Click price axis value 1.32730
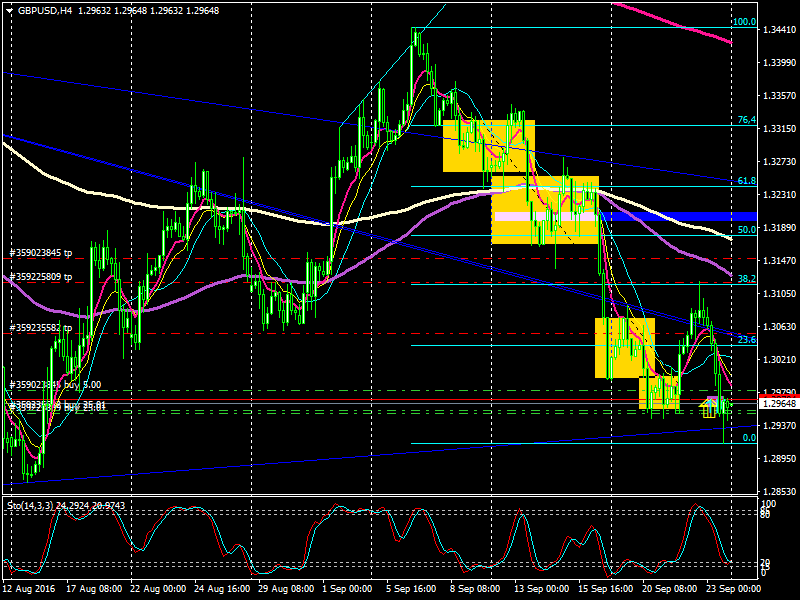Viewport: 800px width, 600px height. click(779, 162)
